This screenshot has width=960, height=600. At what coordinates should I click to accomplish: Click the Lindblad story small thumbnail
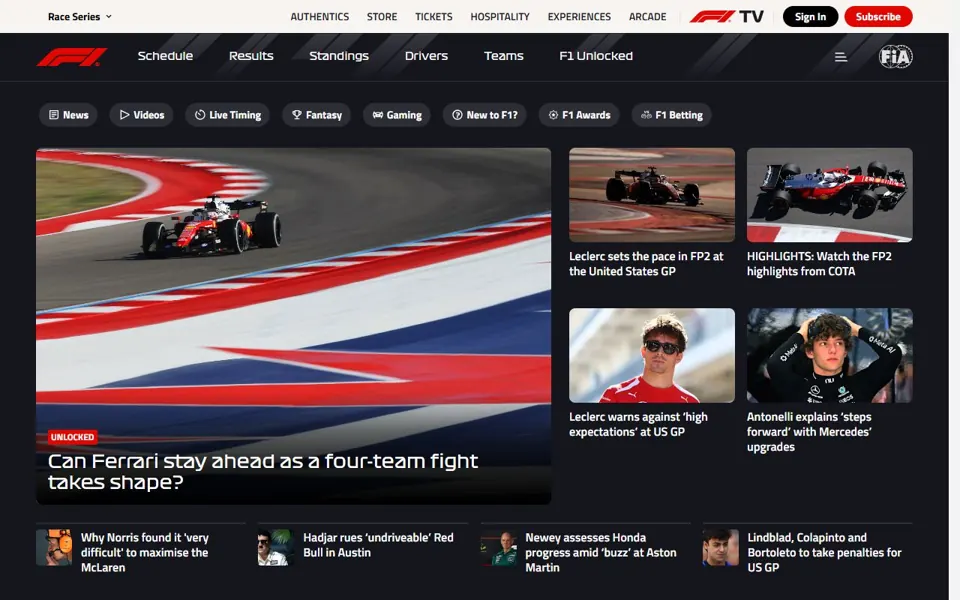(x=721, y=547)
